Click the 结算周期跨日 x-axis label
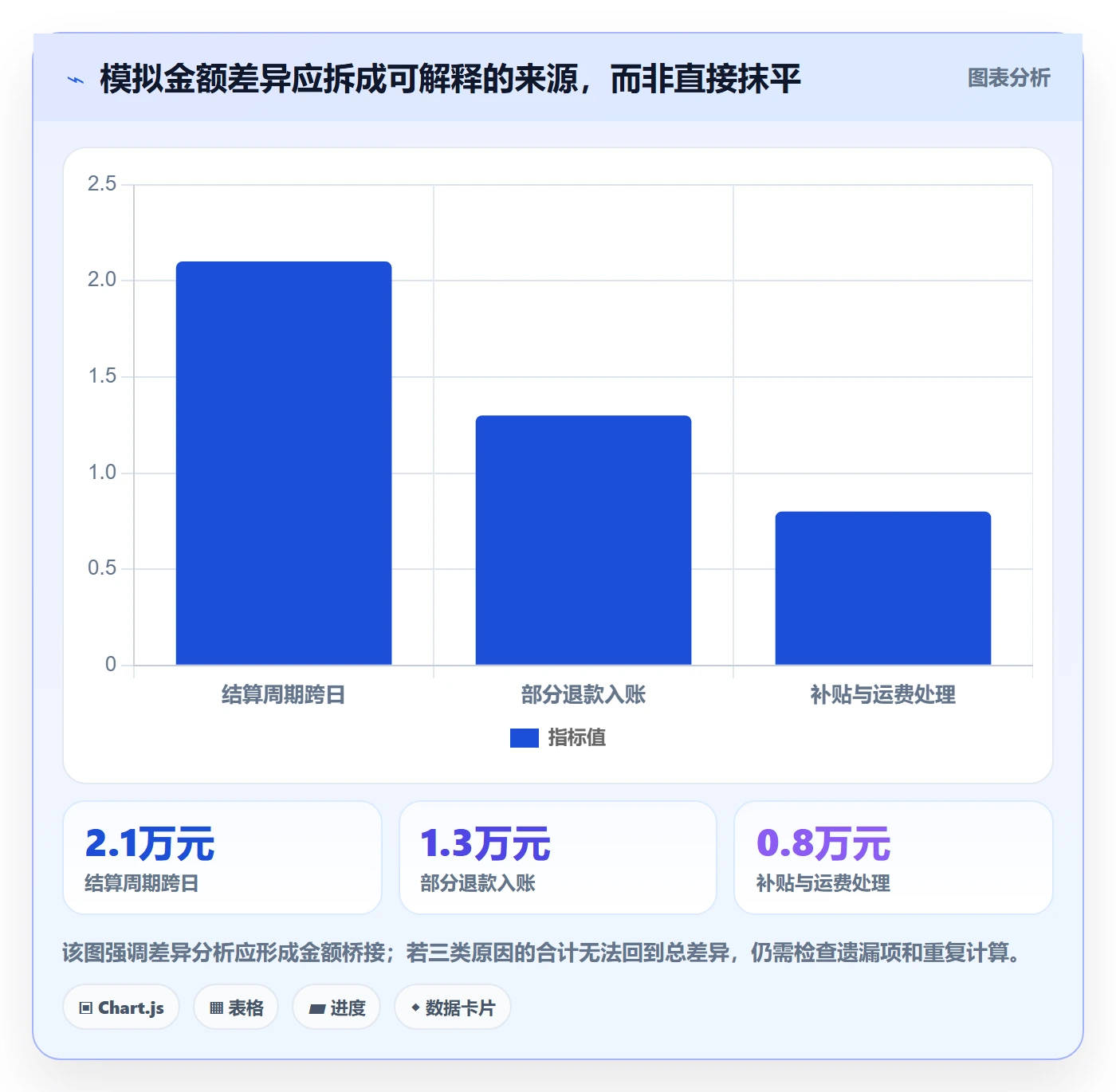Screen dimensions: 1116x1092 [x=284, y=695]
